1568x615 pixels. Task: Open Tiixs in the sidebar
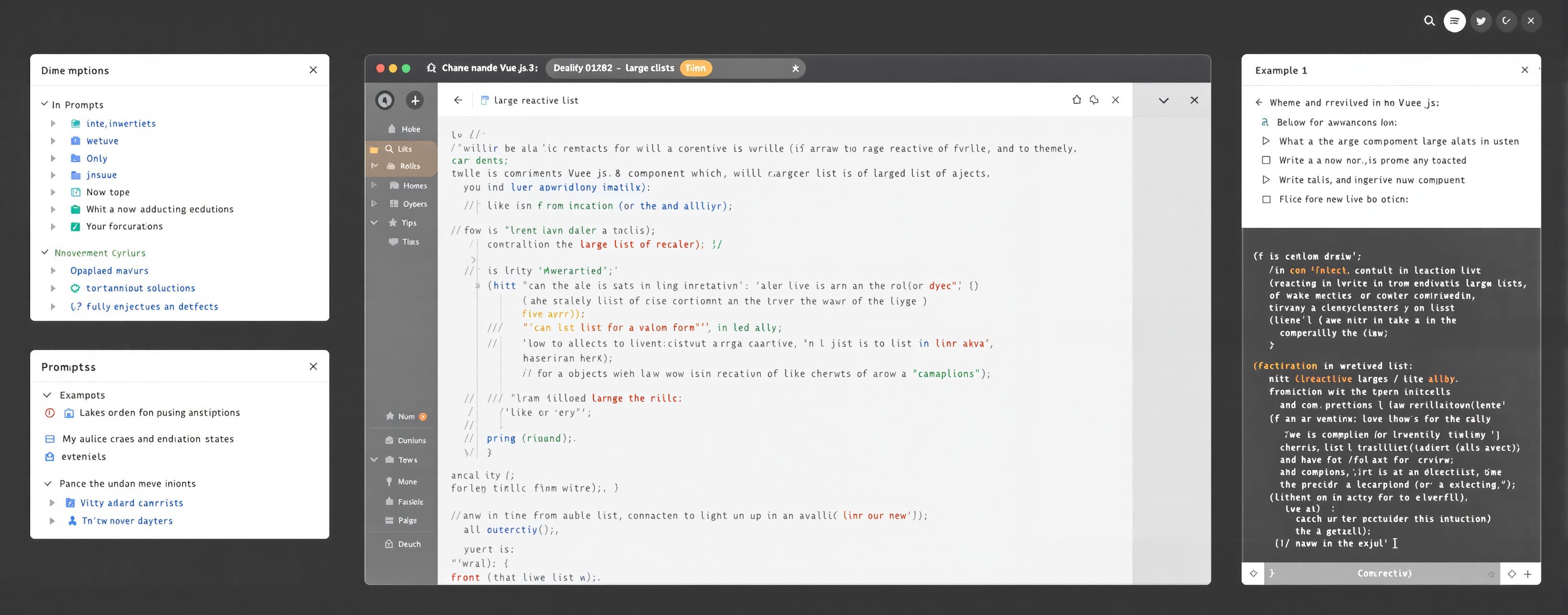coord(404,242)
